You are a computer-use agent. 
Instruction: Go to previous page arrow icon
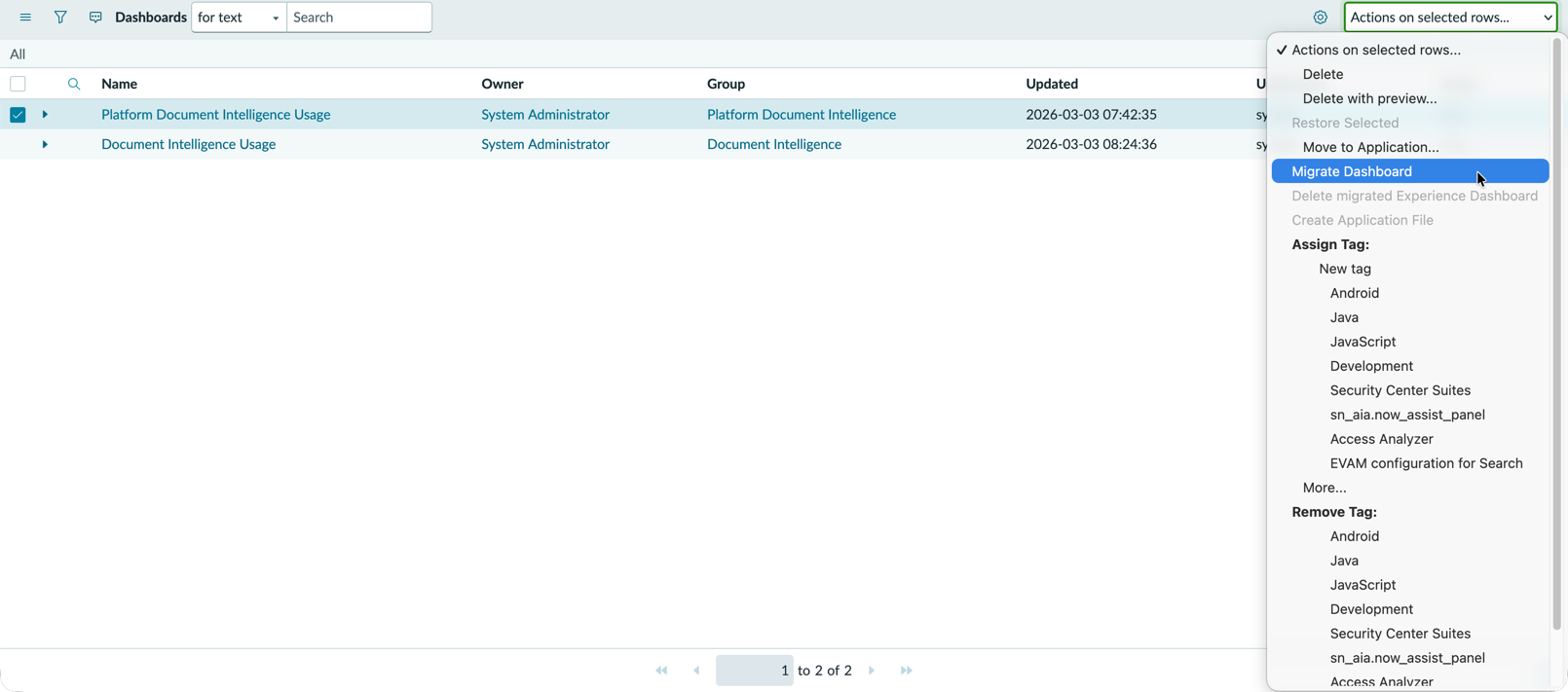pos(696,671)
